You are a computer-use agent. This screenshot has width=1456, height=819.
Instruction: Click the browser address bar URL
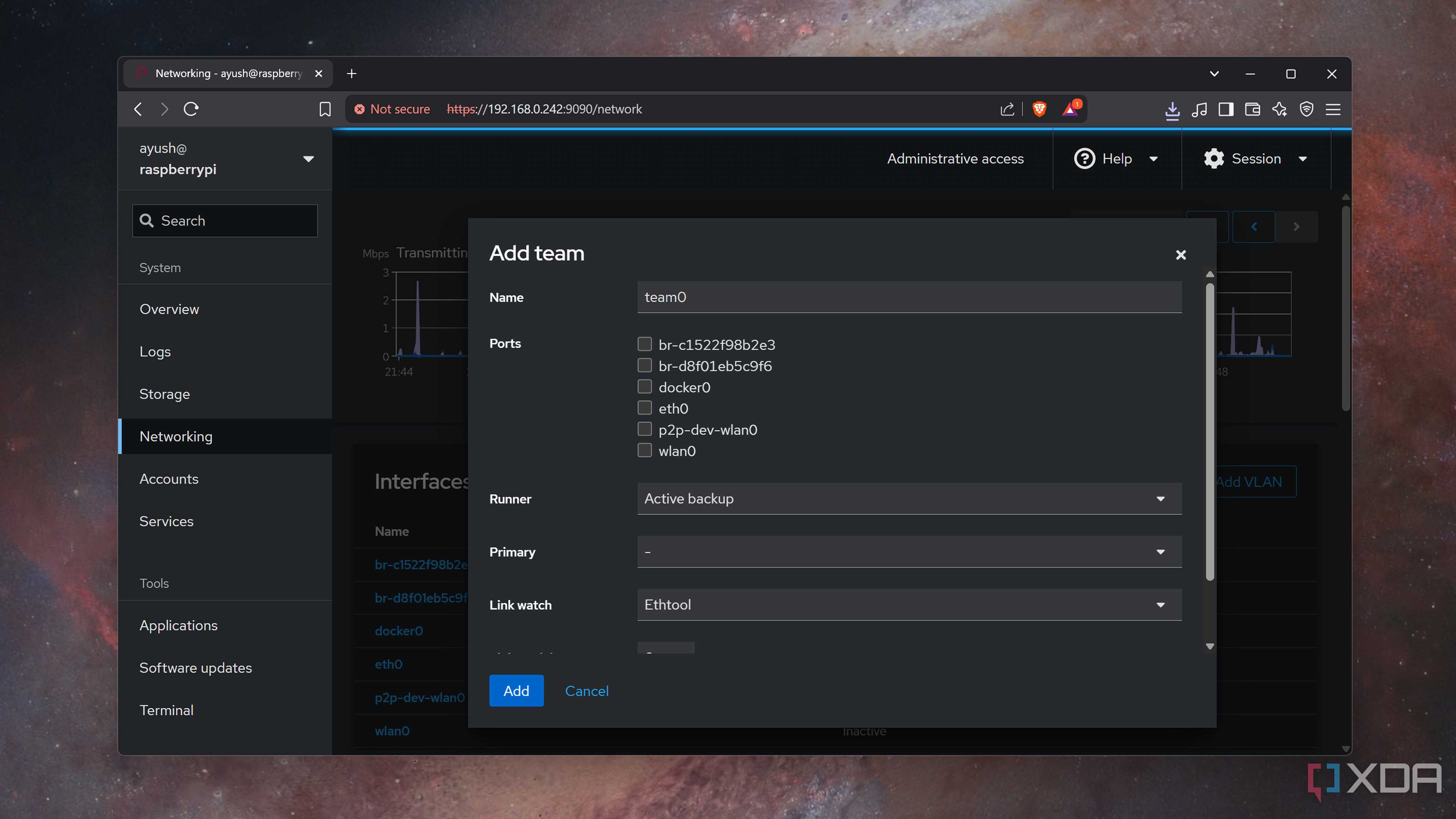pyautogui.click(x=544, y=109)
